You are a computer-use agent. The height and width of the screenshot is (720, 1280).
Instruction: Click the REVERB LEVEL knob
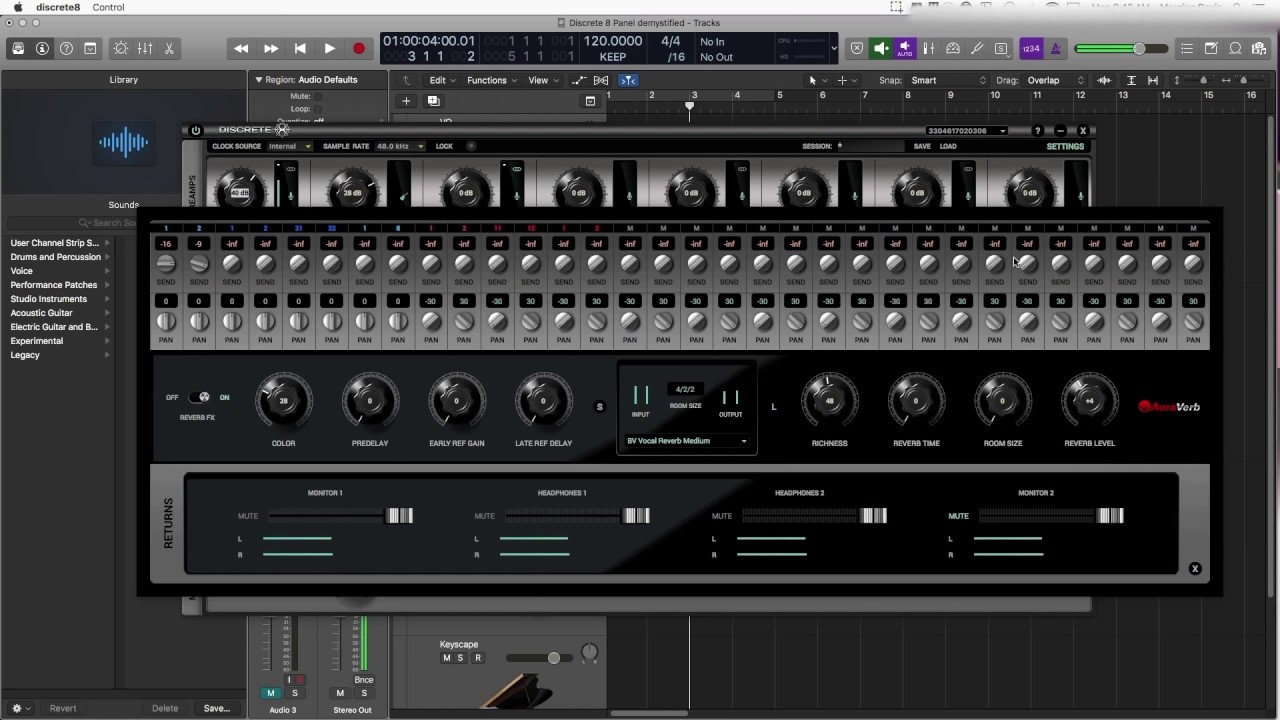coord(1090,401)
